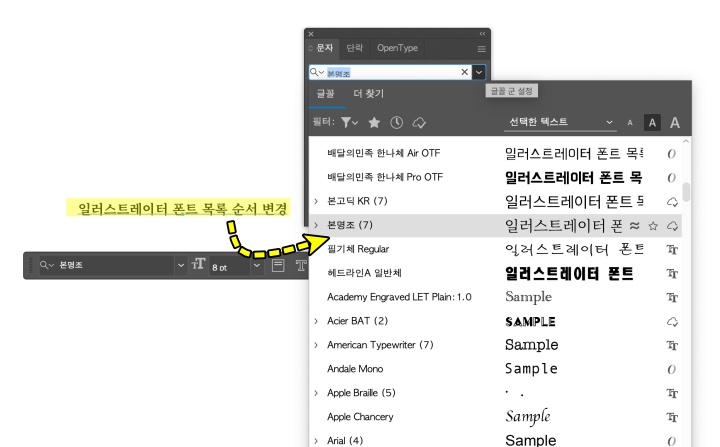The width and height of the screenshot is (720, 447).
Task: Select 헤드라인A 일반체 font
Action: pos(364,273)
